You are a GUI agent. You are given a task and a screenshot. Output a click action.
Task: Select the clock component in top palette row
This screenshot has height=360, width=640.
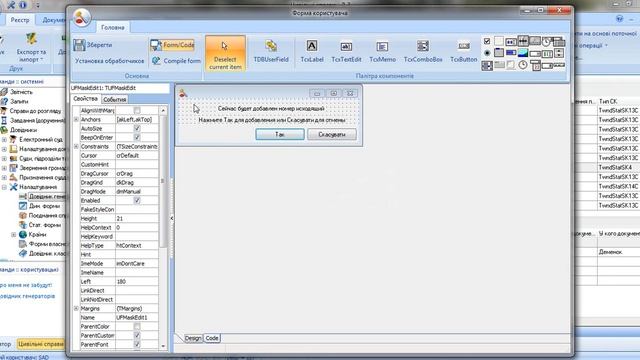547,41
